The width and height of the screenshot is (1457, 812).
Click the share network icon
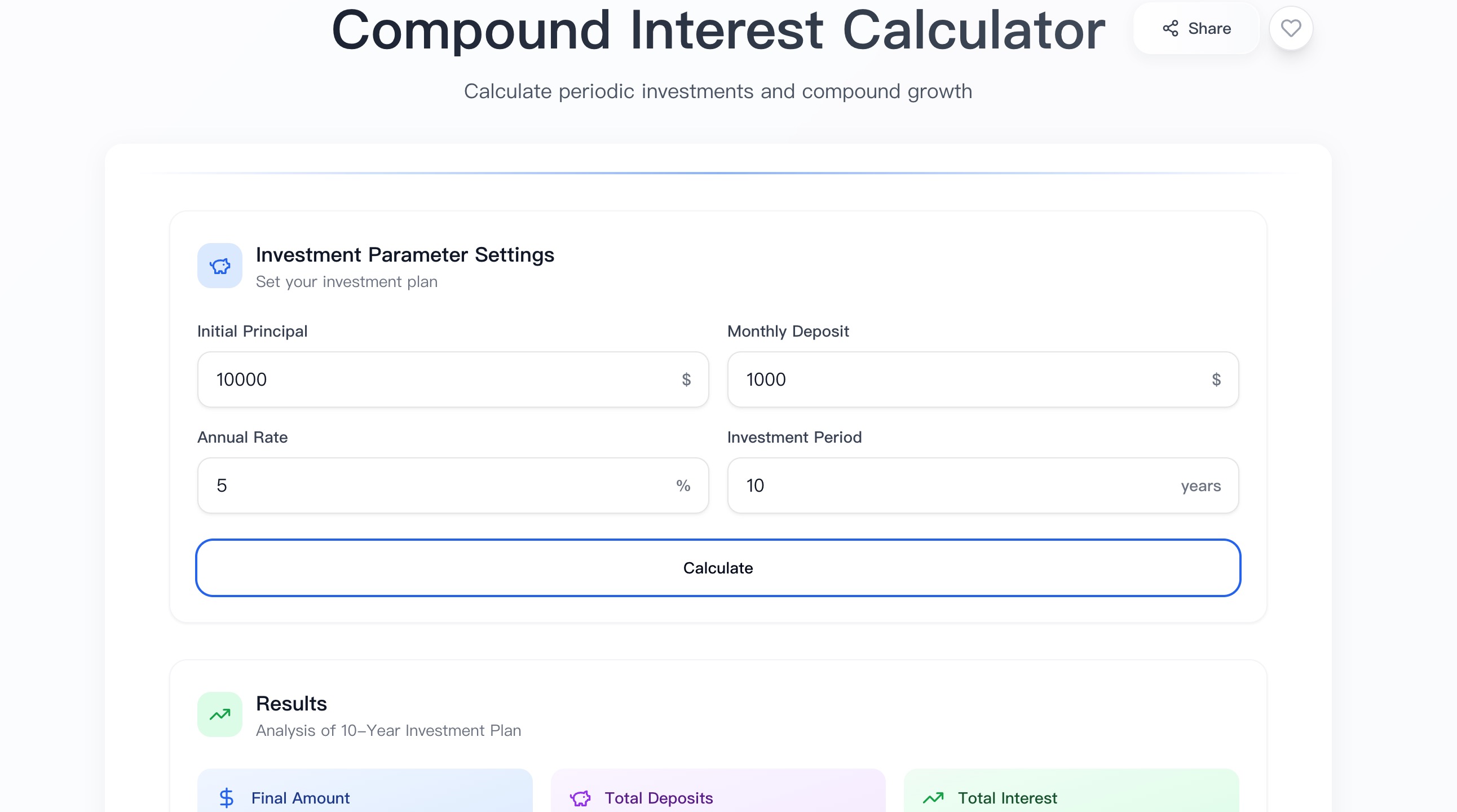[1170, 28]
